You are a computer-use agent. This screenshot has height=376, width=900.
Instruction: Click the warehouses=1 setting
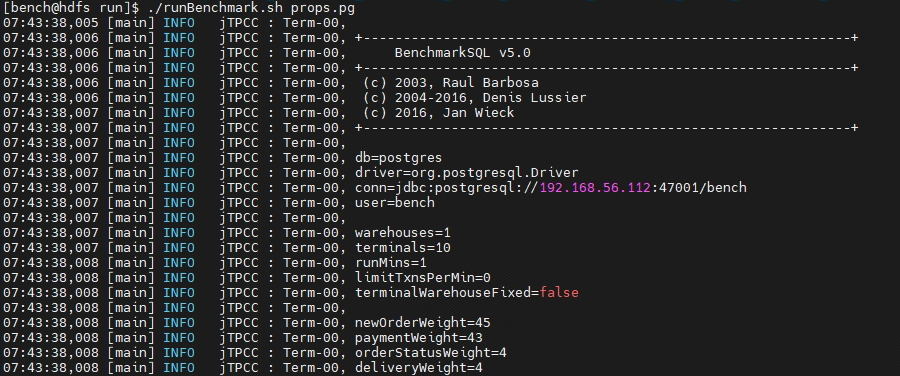click(402, 232)
